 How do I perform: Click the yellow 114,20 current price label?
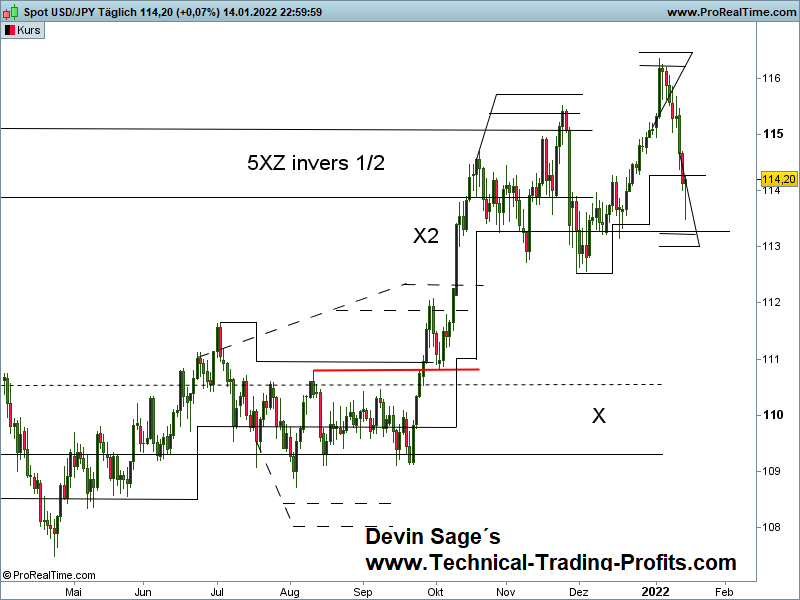[779, 179]
